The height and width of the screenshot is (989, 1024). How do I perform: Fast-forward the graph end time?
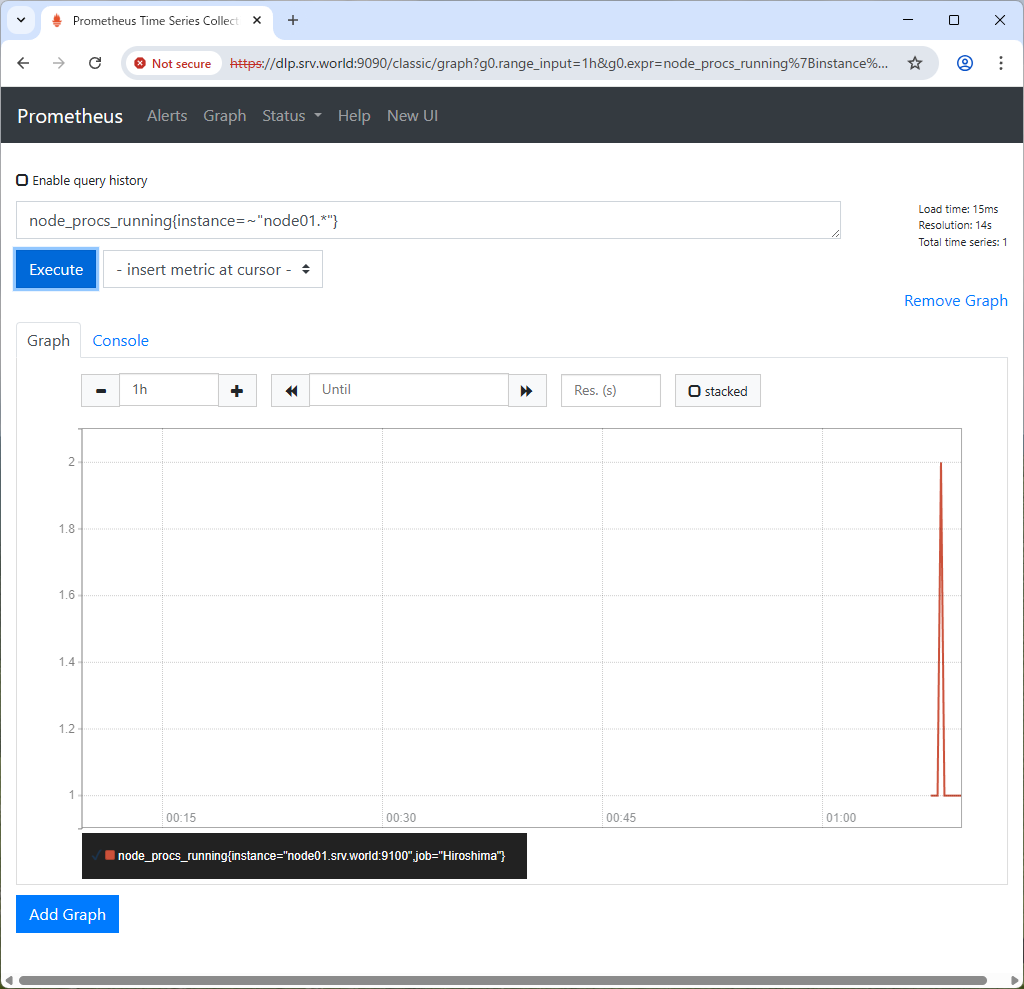[x=527, y=390]
